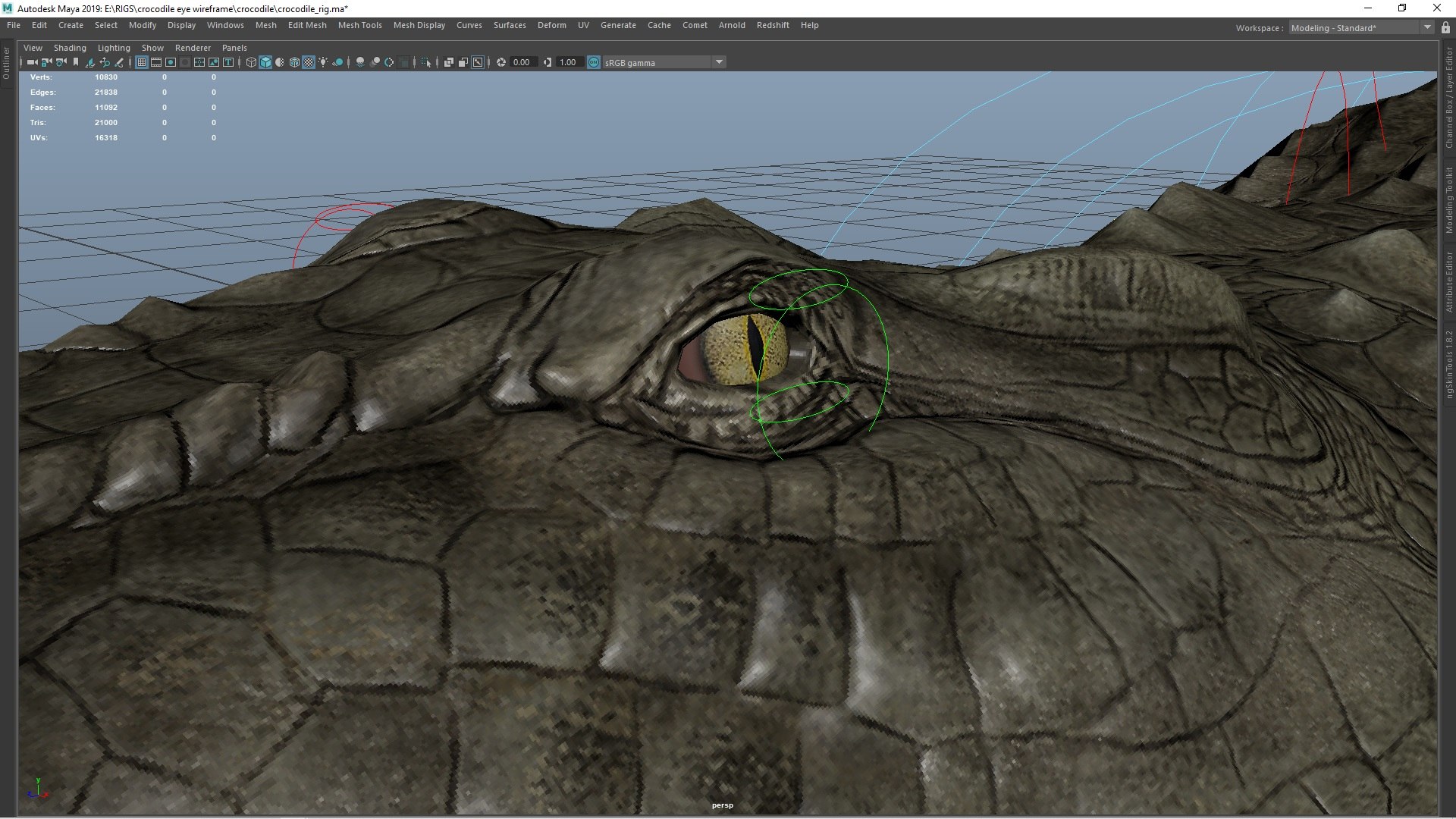Viewport: 1456px width, 819px height.
Task: Open the Mesh Tools menu
Action: tap(359, 25)
